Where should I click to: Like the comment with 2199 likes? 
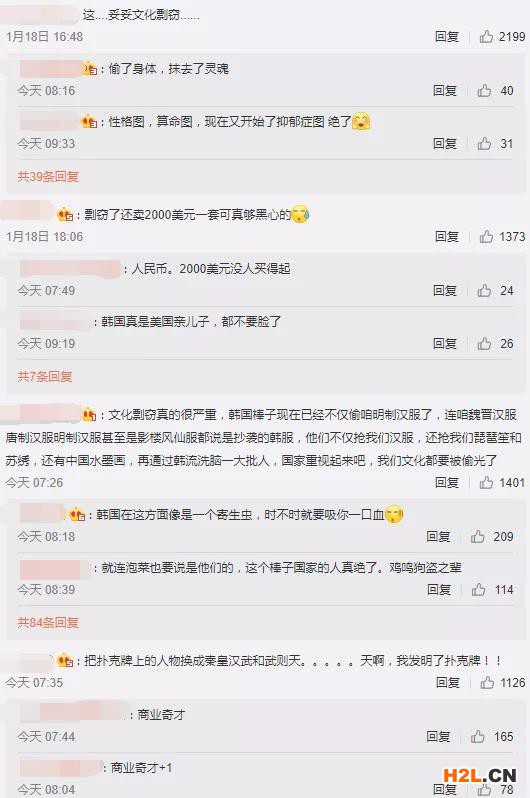click(486, 36)
